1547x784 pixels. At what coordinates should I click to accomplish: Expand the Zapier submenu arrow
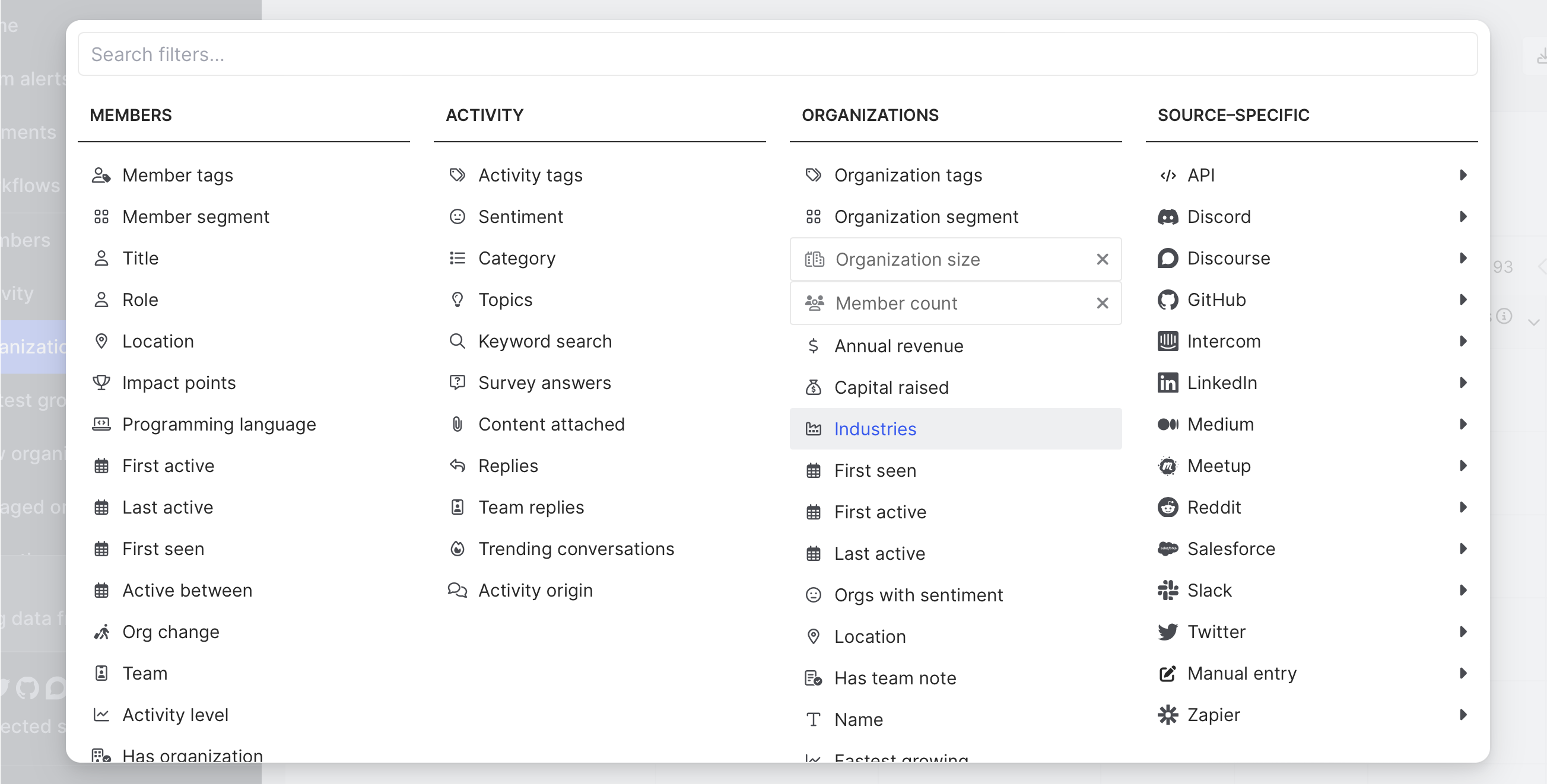1463,715
